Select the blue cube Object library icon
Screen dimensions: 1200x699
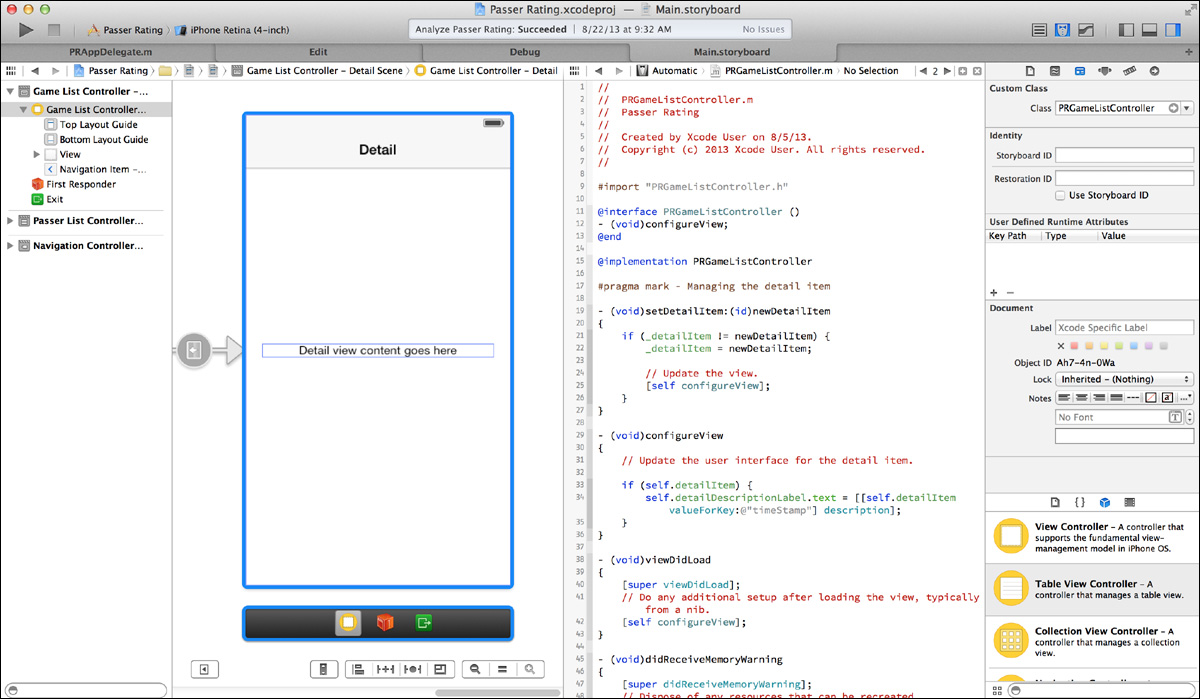[1105, 502]
